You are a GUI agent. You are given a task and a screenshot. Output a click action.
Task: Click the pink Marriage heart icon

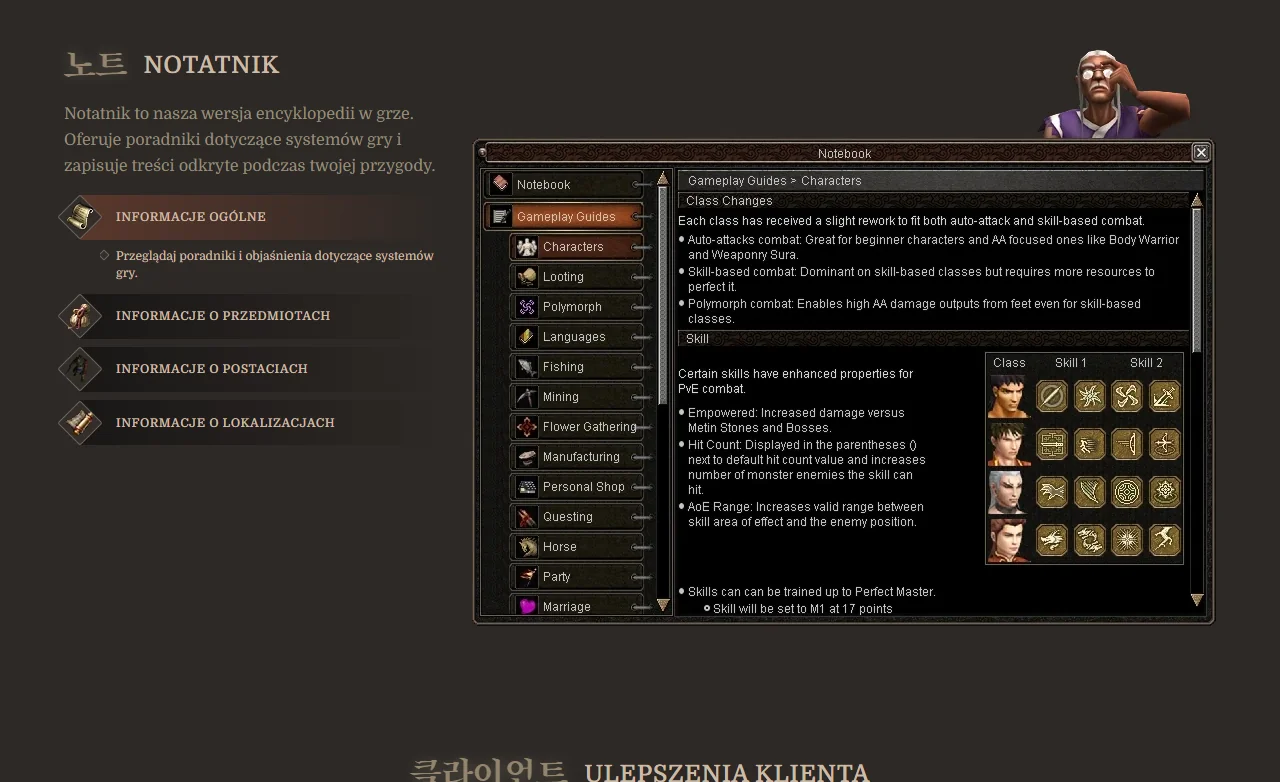click(x=527, y=606)
